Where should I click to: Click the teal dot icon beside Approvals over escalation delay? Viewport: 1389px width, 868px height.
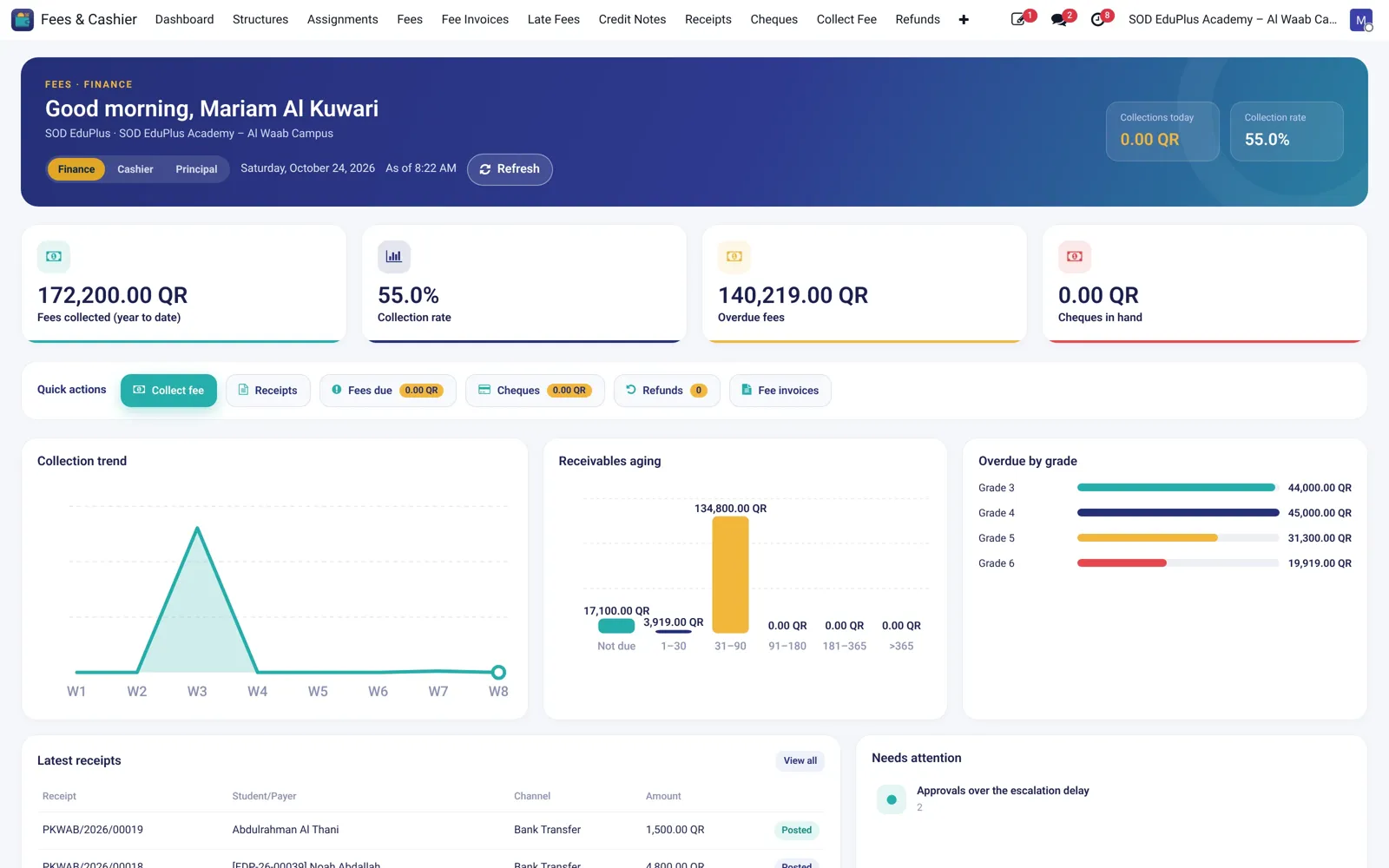(892, 799)
